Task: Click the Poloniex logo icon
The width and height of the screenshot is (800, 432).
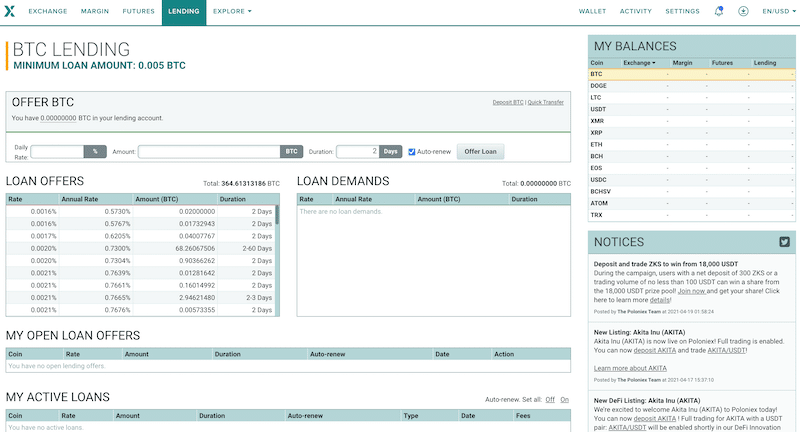Action: point(9,11)
